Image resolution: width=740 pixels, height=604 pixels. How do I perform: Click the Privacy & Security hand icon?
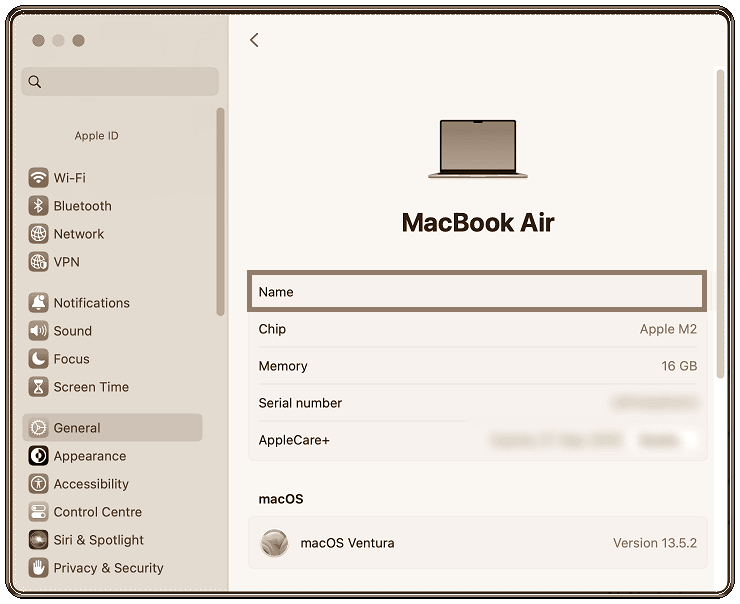click(x=38, y=568)
